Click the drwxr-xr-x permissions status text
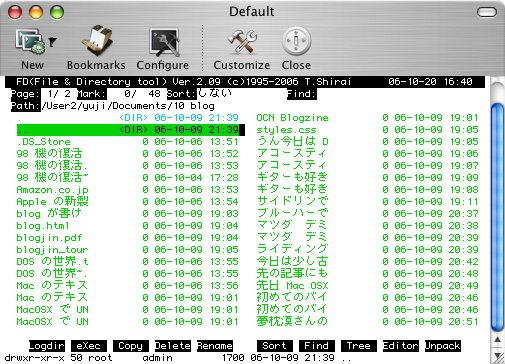This screenshot has width=505, height=364. click(35, 358)
